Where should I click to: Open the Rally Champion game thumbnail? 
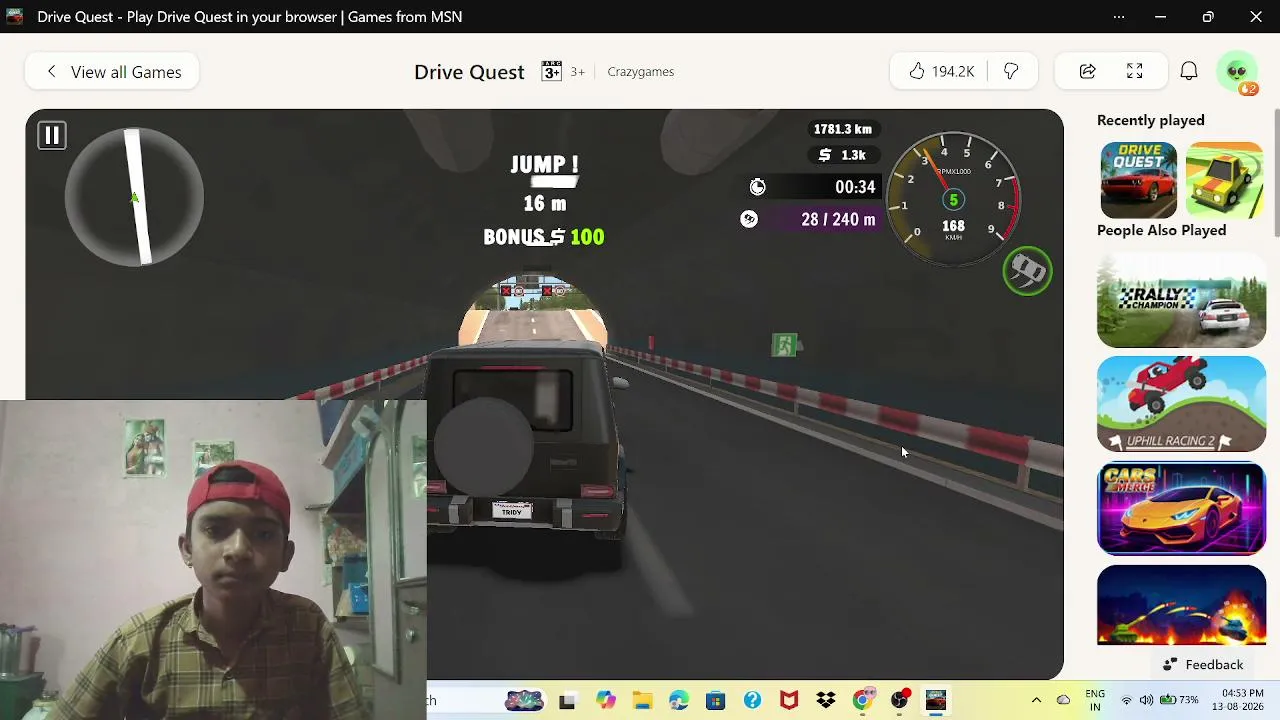pyautogui.click(x=1181, y=300)
